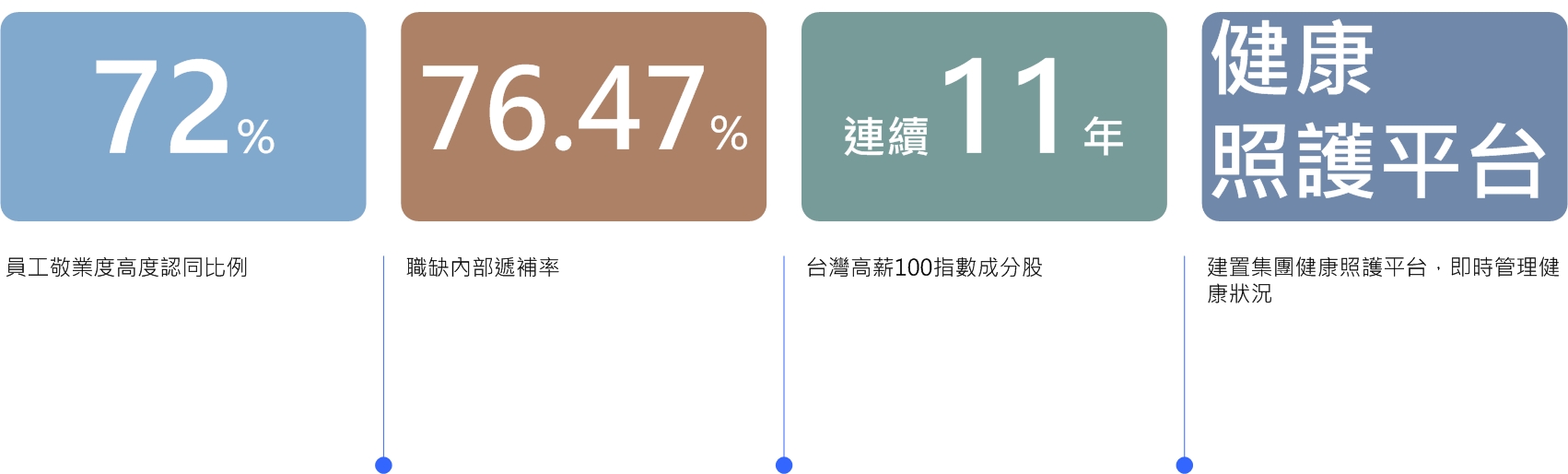Screen dimensions: 1568x474
Task: Click the 照護平台 text in slate card
Action: point(1378,161)
